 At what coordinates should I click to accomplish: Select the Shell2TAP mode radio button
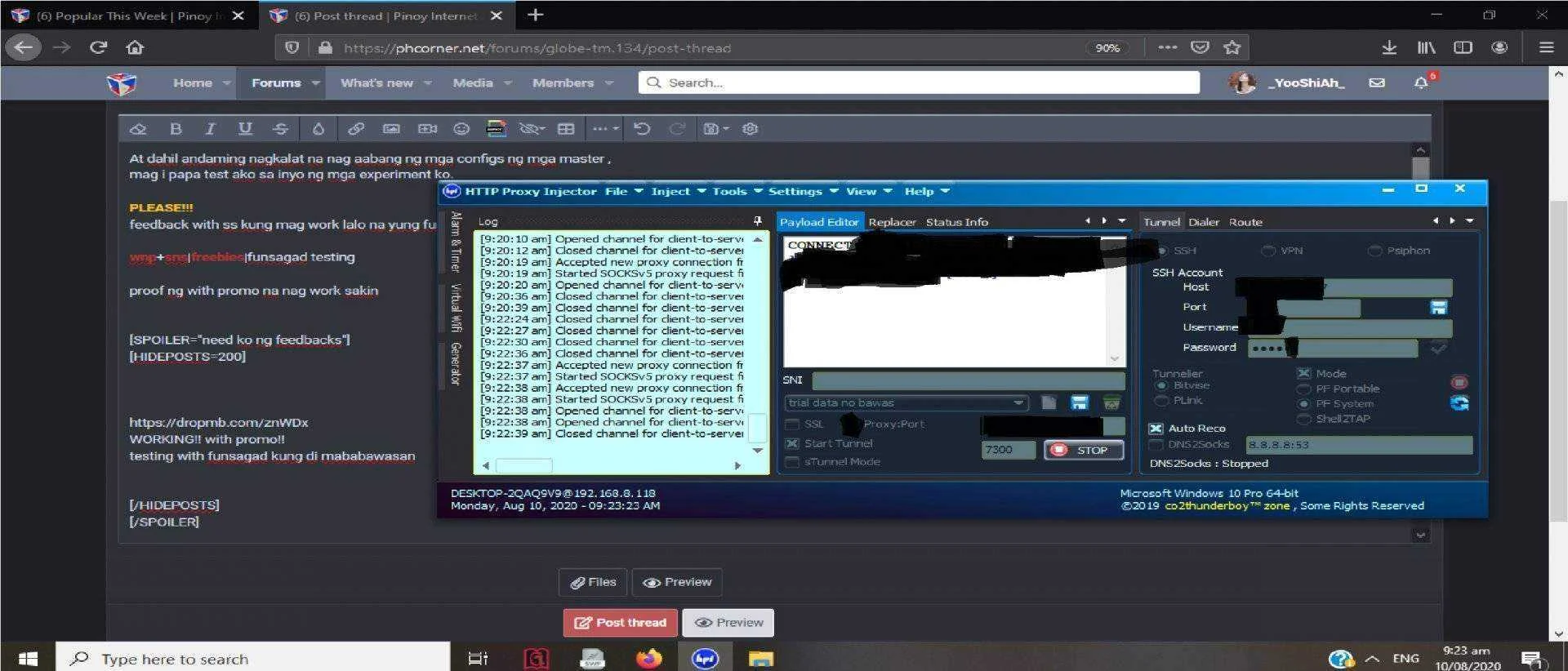pos(1303,419)
